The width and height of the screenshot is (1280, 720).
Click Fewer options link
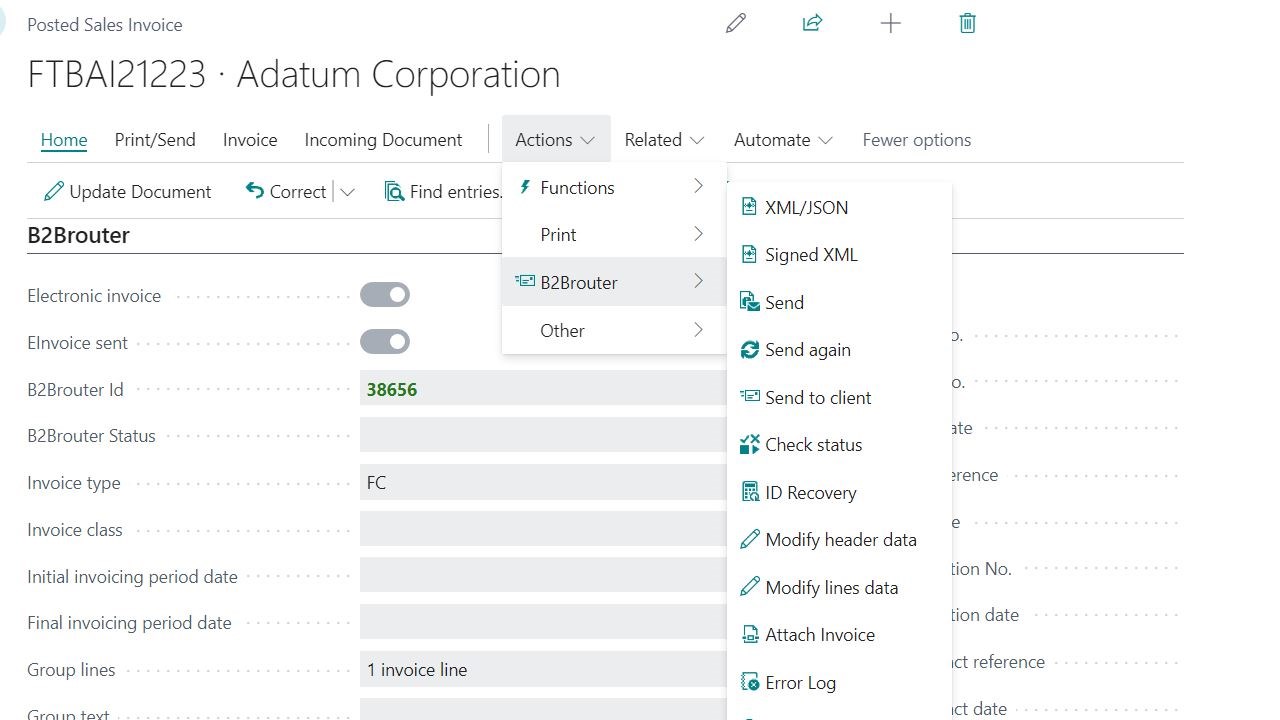pos(917,140)
